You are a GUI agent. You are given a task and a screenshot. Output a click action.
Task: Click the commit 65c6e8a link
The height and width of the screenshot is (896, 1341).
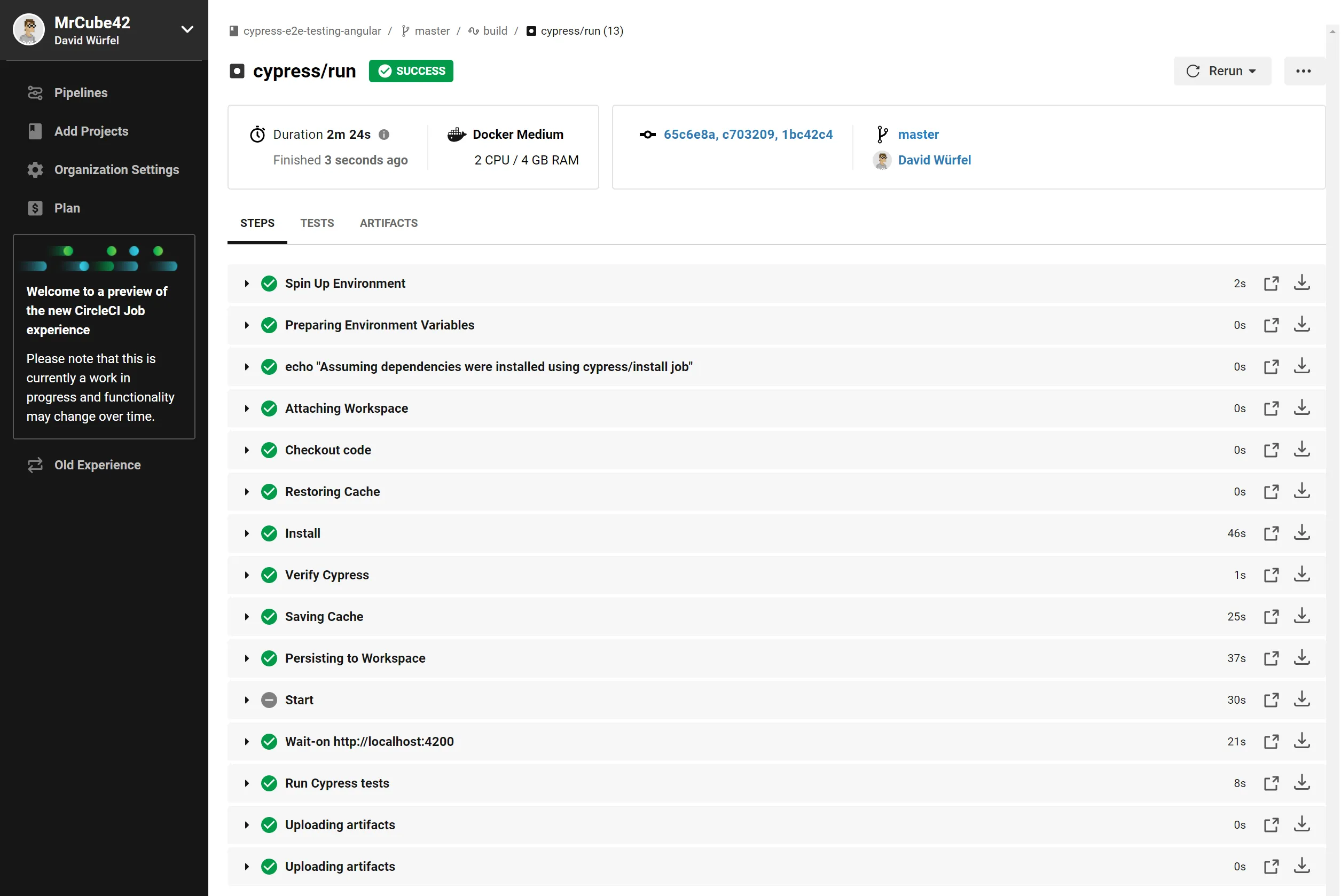click(x=689, y=134)
